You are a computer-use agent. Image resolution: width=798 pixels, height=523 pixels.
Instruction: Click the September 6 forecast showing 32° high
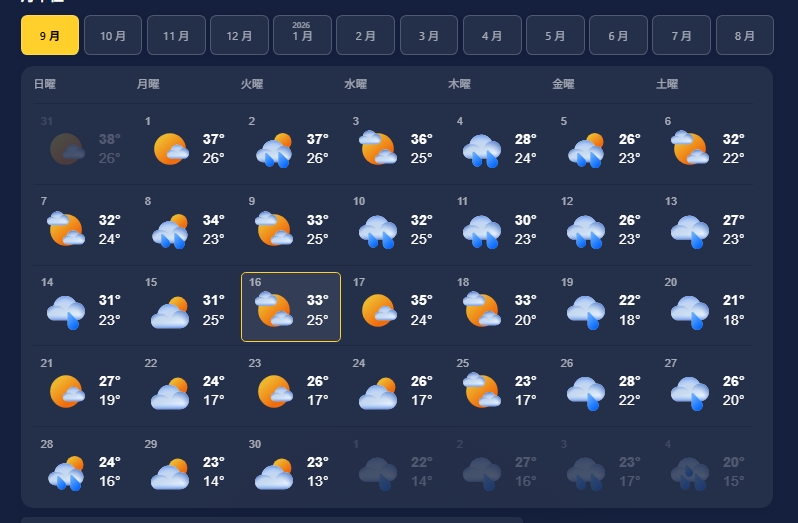coord(706,145)
